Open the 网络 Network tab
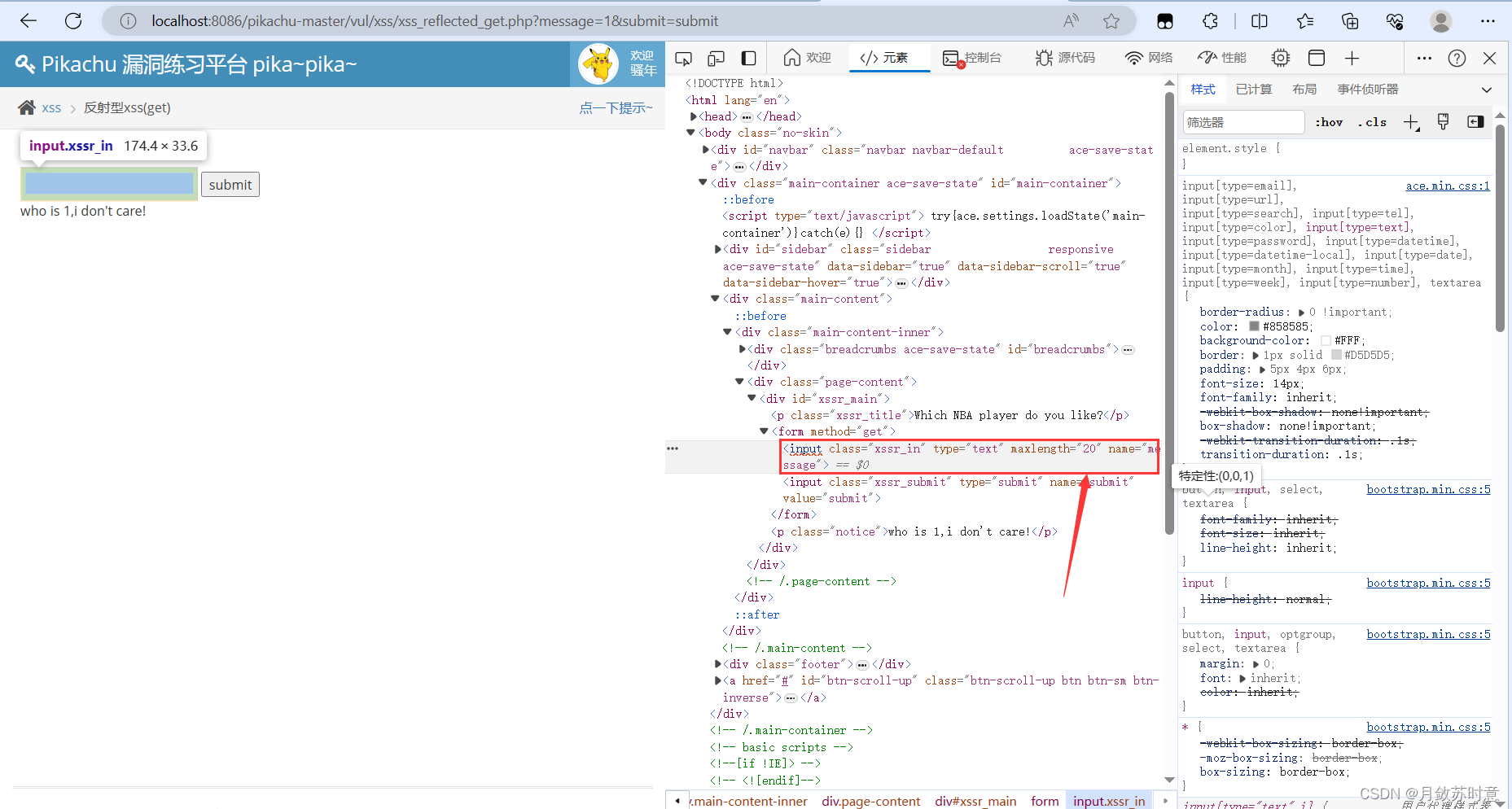 pyautogui.click(x=1149, y=58)
